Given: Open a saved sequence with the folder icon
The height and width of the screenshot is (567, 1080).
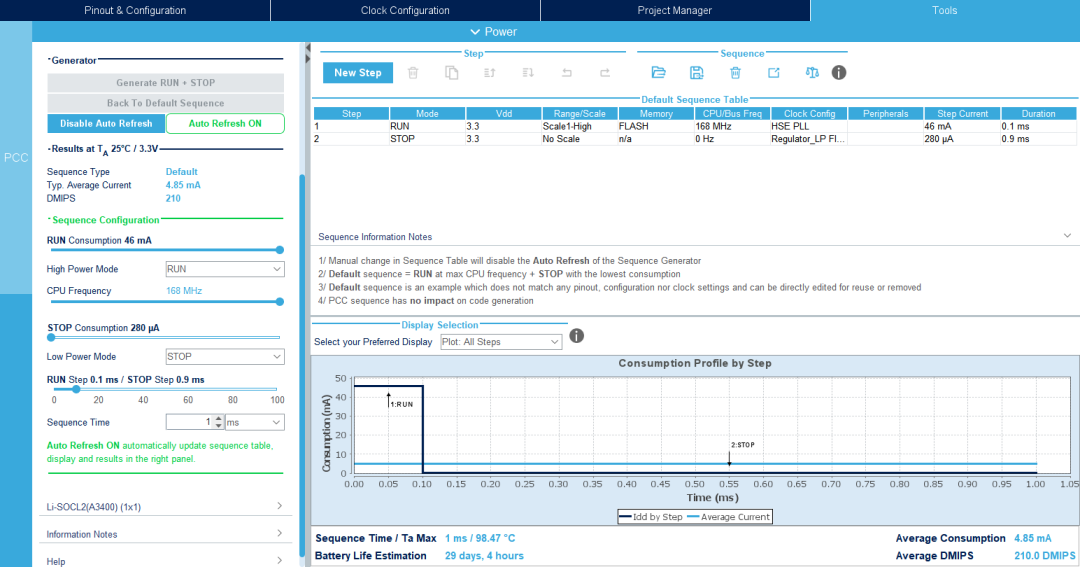Looking at the screenshot, I should coord(658,72).
